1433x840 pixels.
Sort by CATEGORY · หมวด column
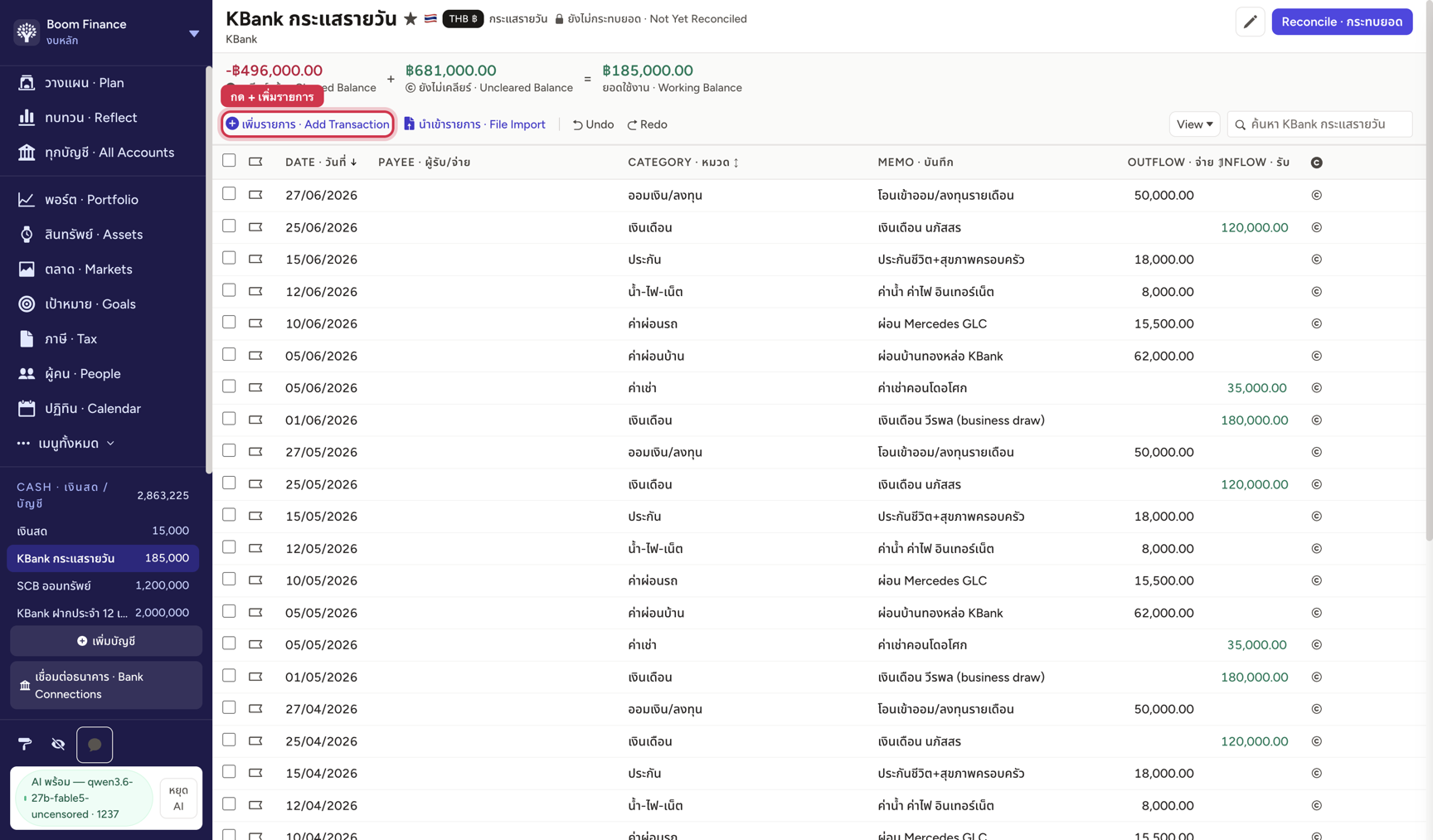tap(683, 163)
